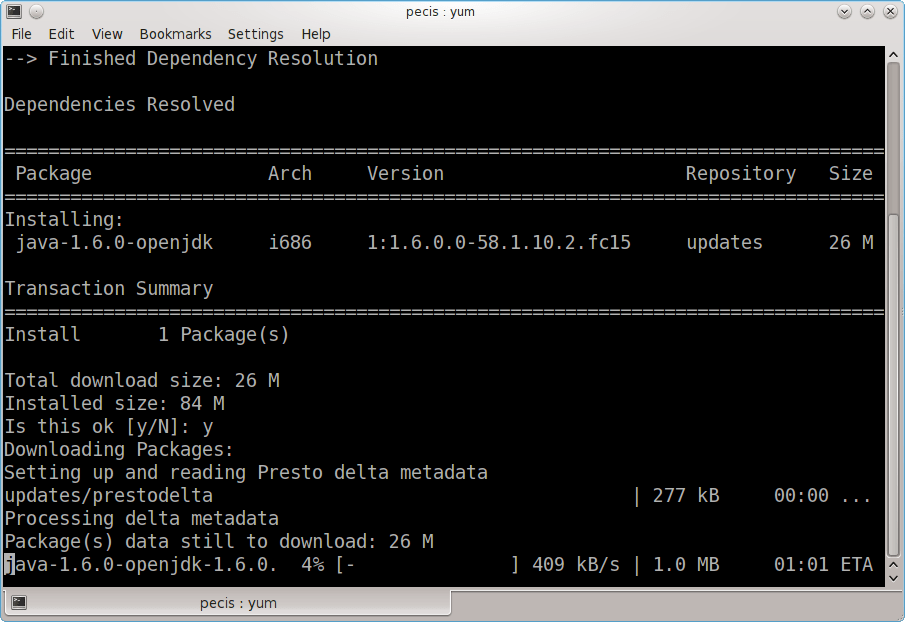Close the Konsole window
Image resolution: width=905 pixels, height=622 pixels.
pyautogui.click(x=890, y=12)
